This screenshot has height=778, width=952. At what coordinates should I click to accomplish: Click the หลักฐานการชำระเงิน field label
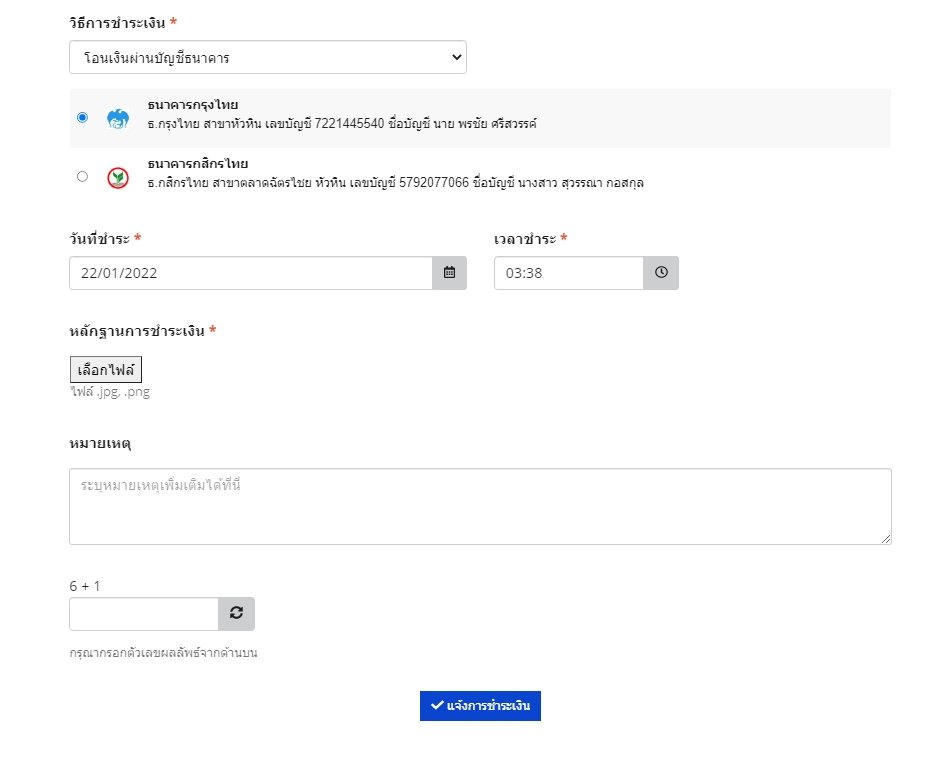138,331
